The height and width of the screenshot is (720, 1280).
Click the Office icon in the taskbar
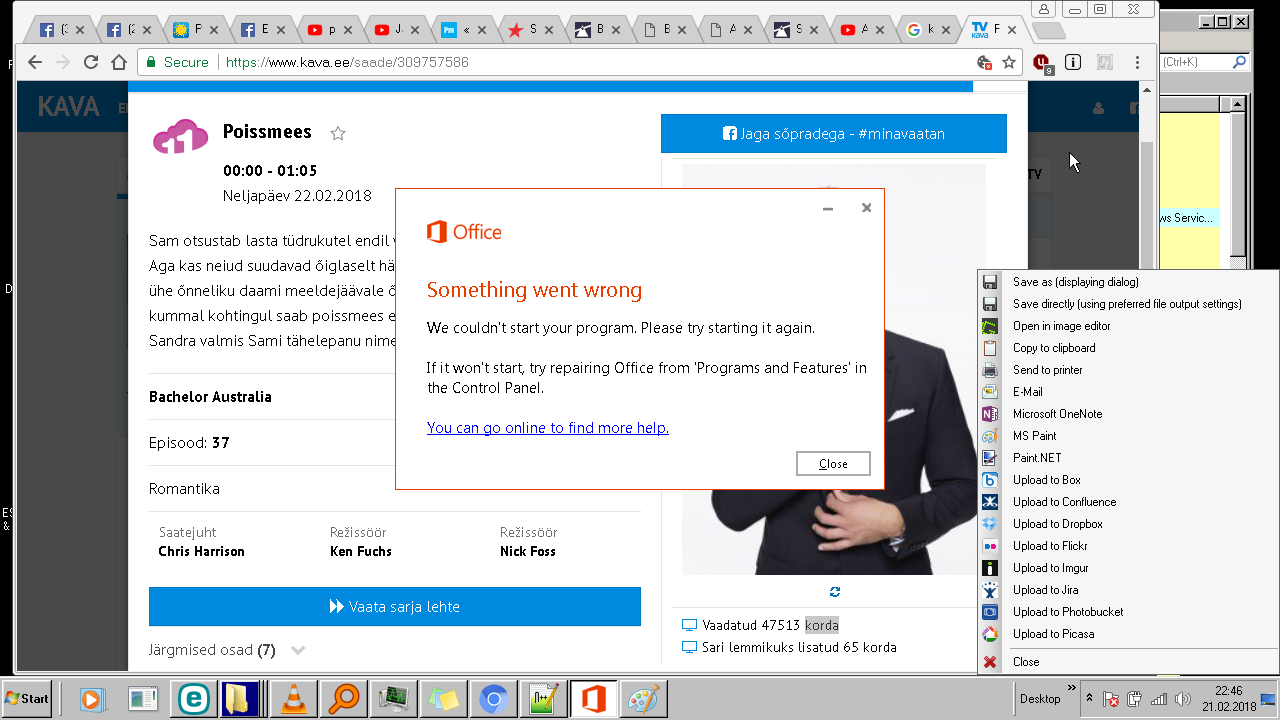tap(594, 699)
